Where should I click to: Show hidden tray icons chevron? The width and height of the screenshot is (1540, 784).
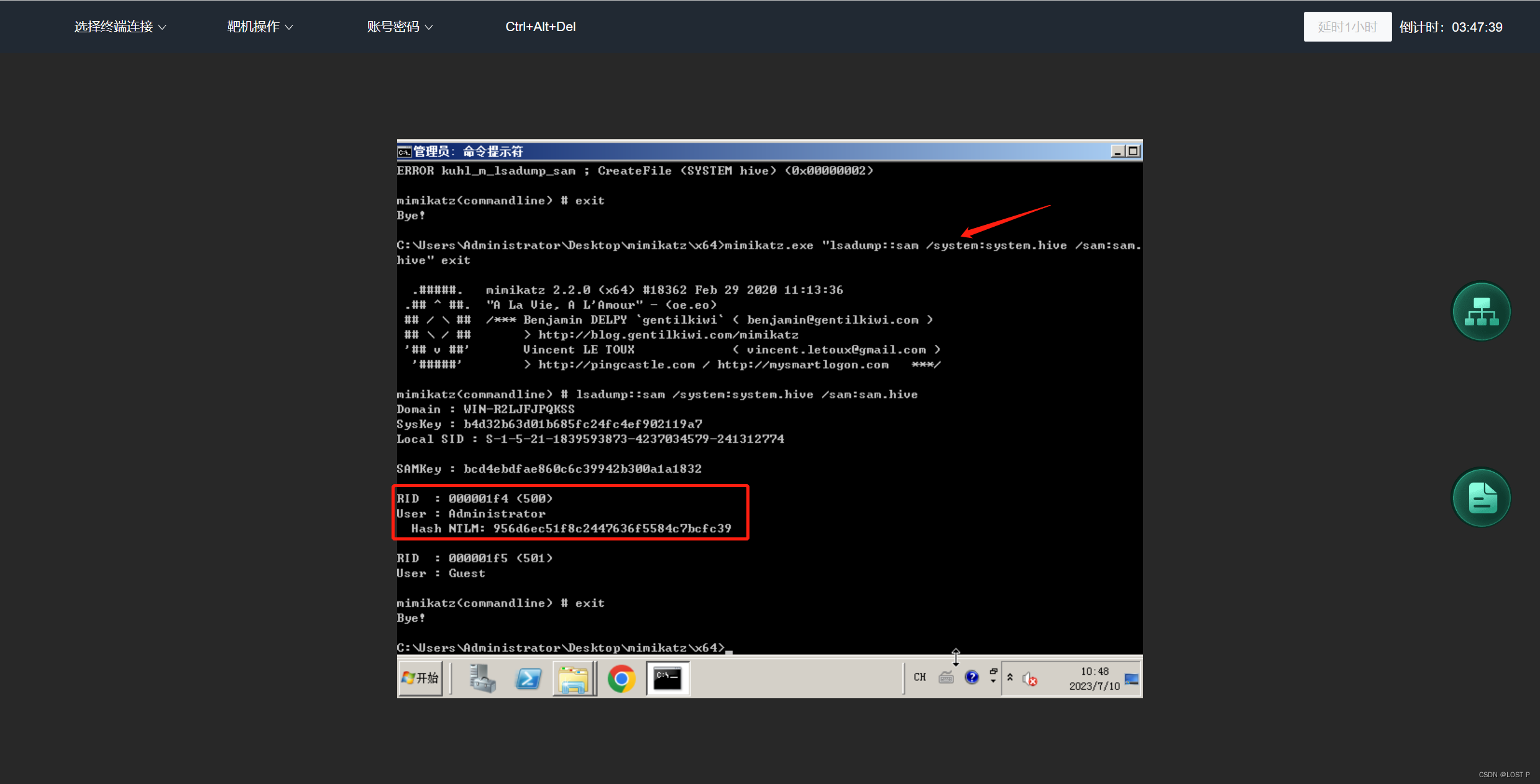(x=1010, y=677)
